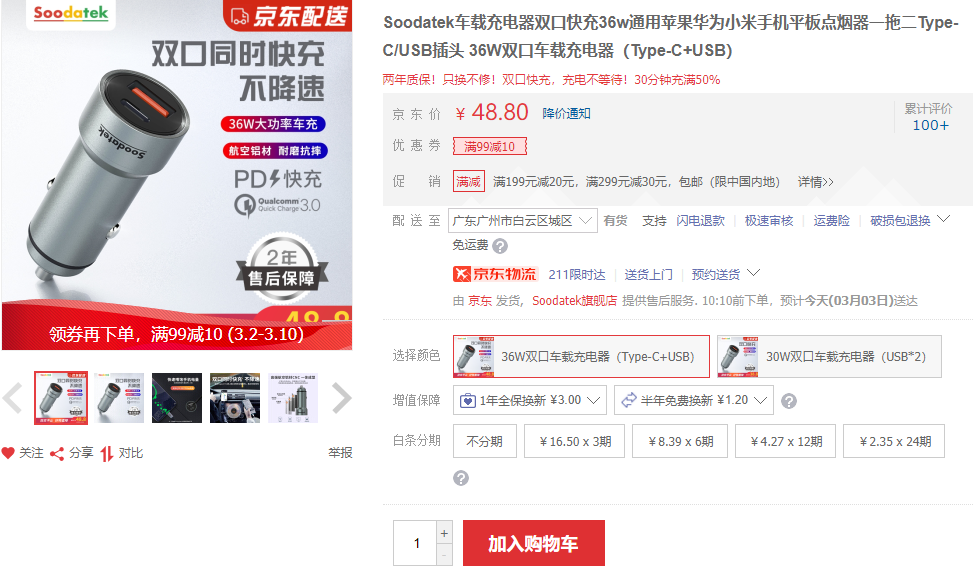The image size is (975, 567).
Task: Click the share icon below thumbnails
Action: [57, 454]
